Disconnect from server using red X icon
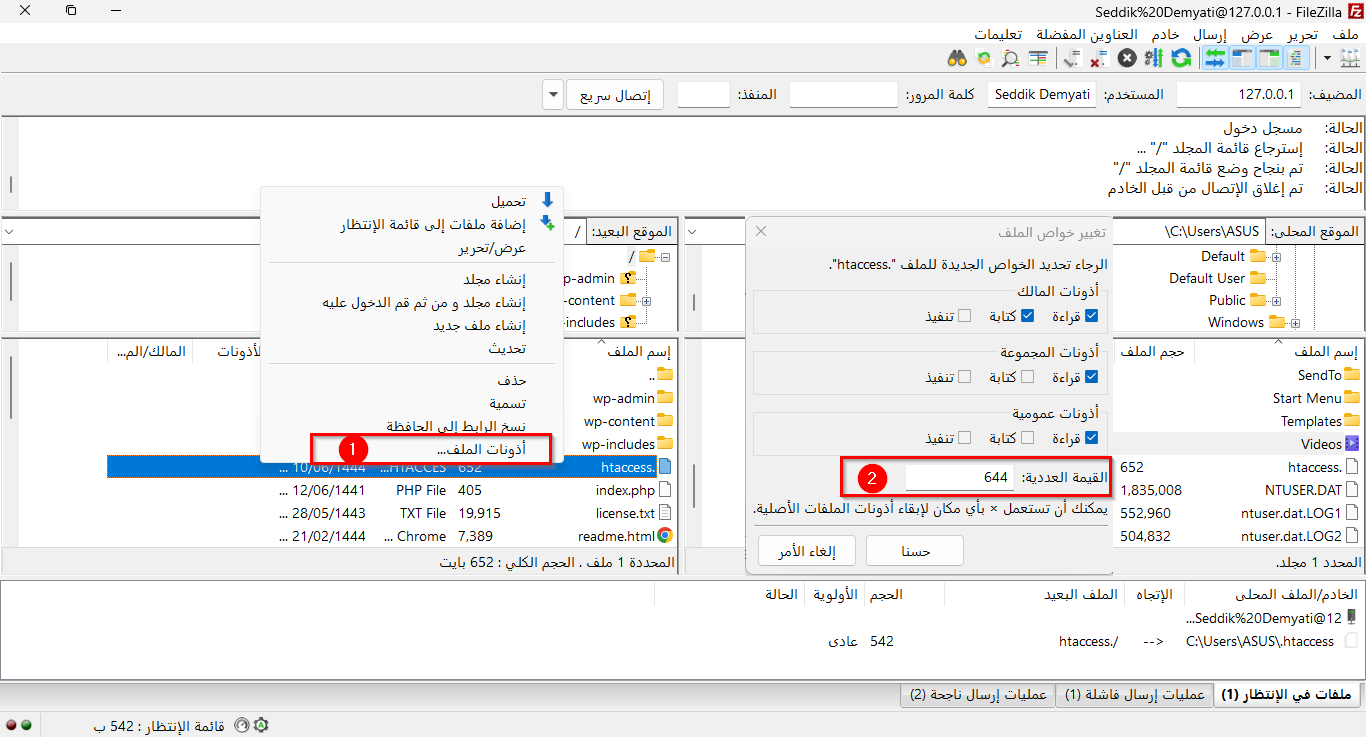Screen dimensions: 1366x737 click(x=1098, y=59)
